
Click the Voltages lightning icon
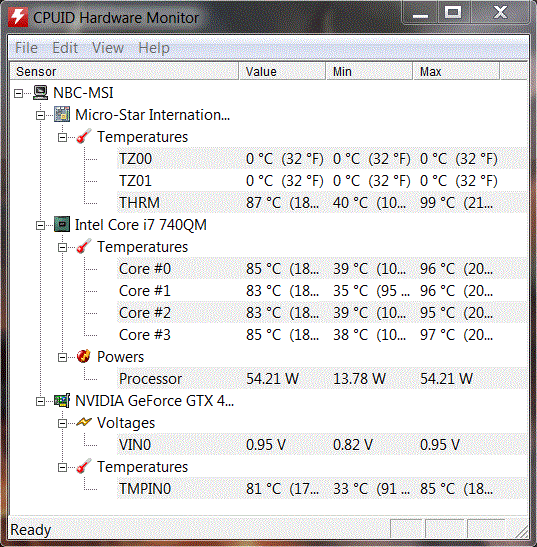(84, 422)
